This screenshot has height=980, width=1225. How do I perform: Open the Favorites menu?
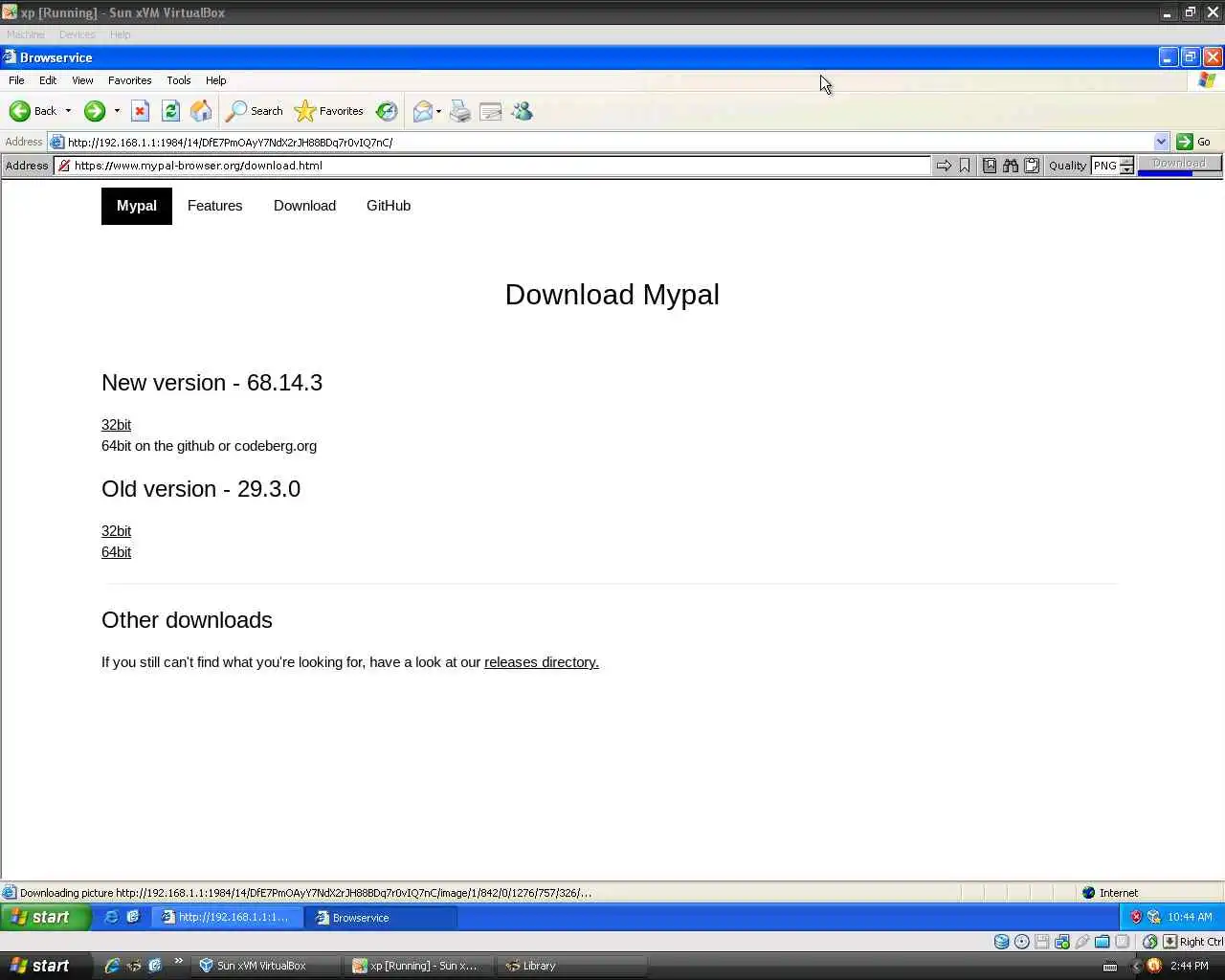coord(129,80)
